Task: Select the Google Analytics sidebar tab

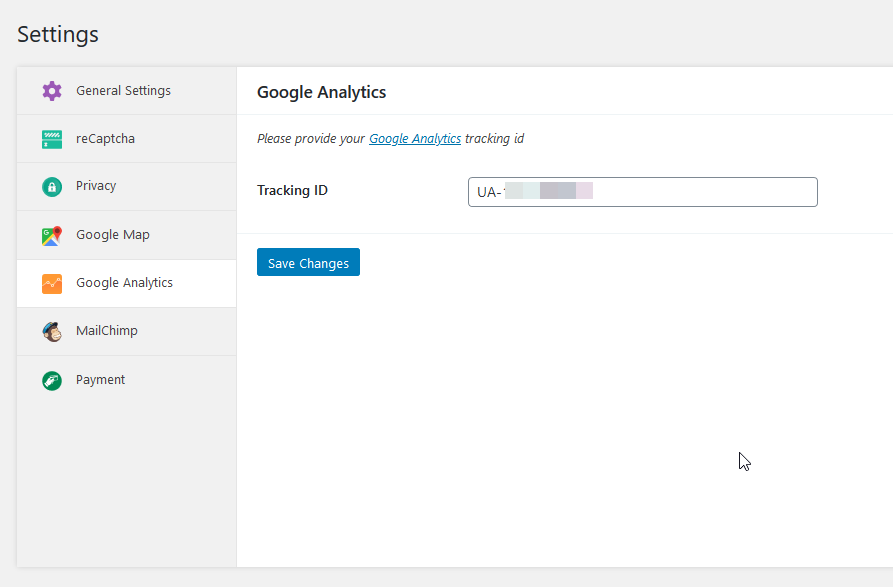Action: tap(124, 283)
